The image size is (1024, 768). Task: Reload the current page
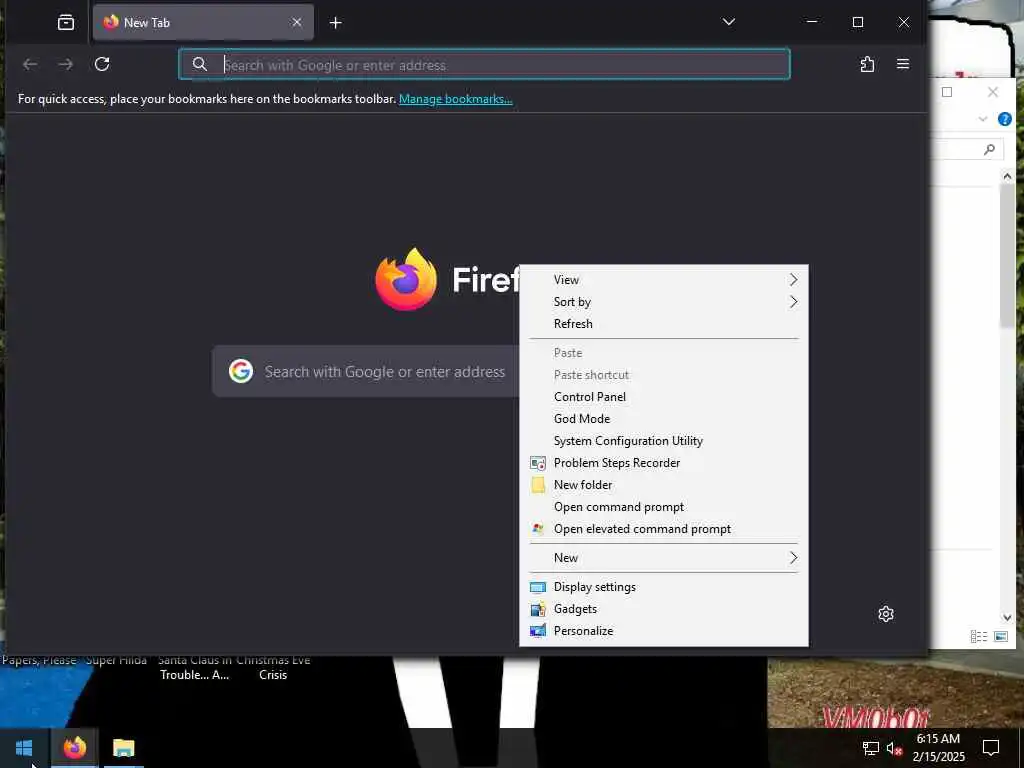pos(102,64)
